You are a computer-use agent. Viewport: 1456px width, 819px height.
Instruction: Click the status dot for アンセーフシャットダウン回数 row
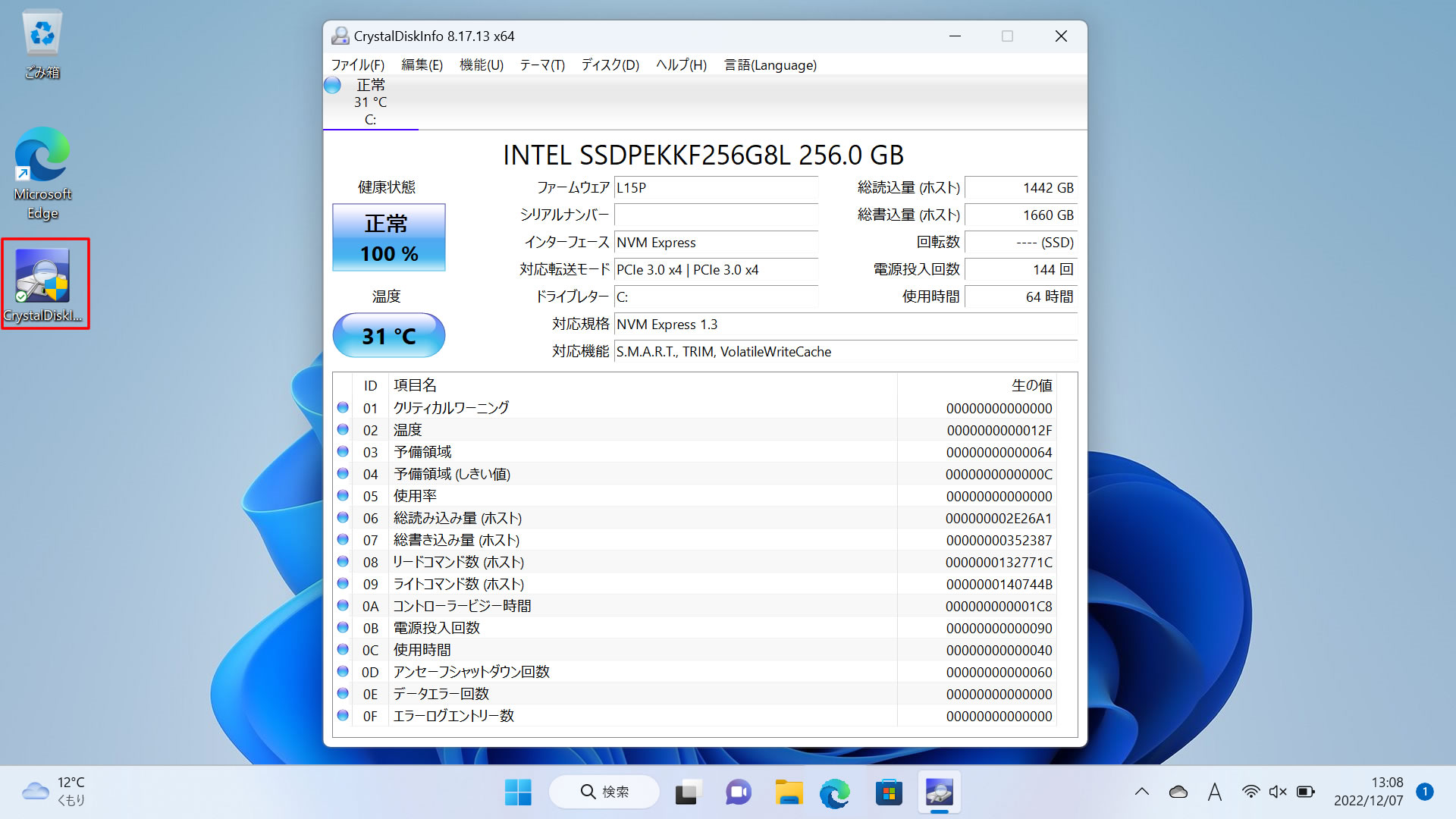pos(343,672)
